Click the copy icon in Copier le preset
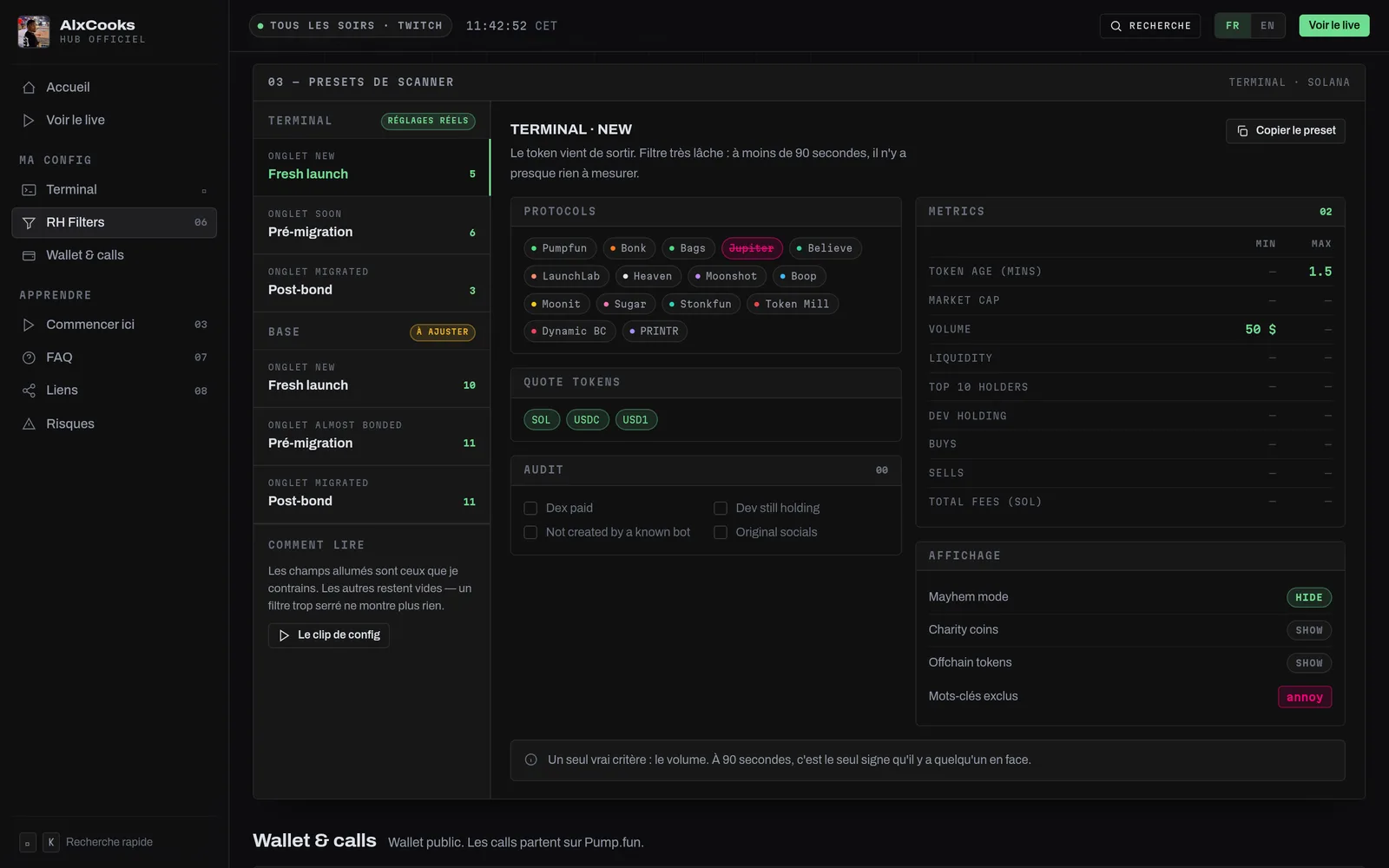 (1242, 131)
